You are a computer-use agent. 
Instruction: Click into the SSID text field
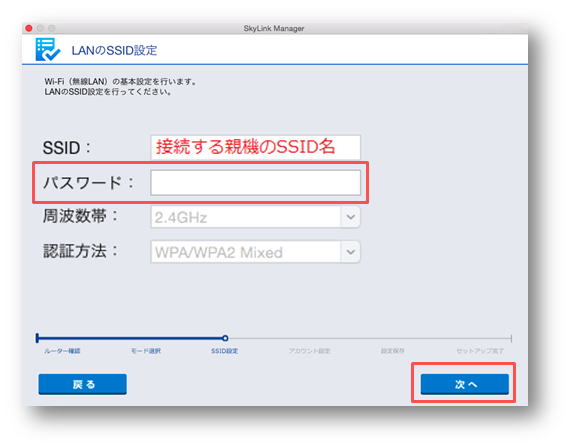pos(256,147)
